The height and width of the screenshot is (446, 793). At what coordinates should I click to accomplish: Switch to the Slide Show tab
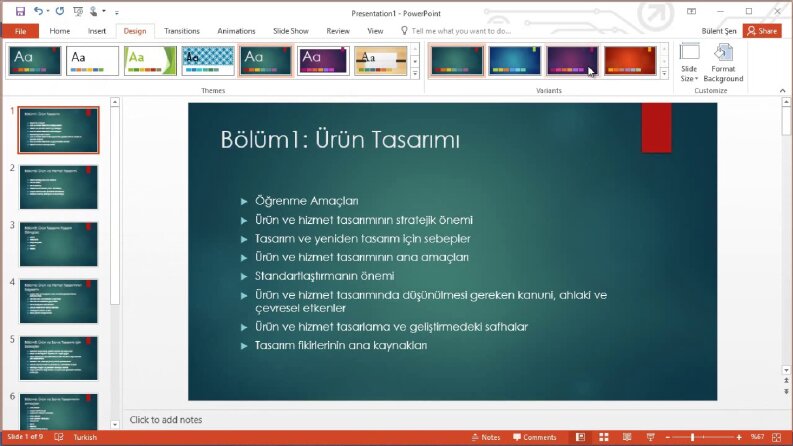[x=291, y=31]
